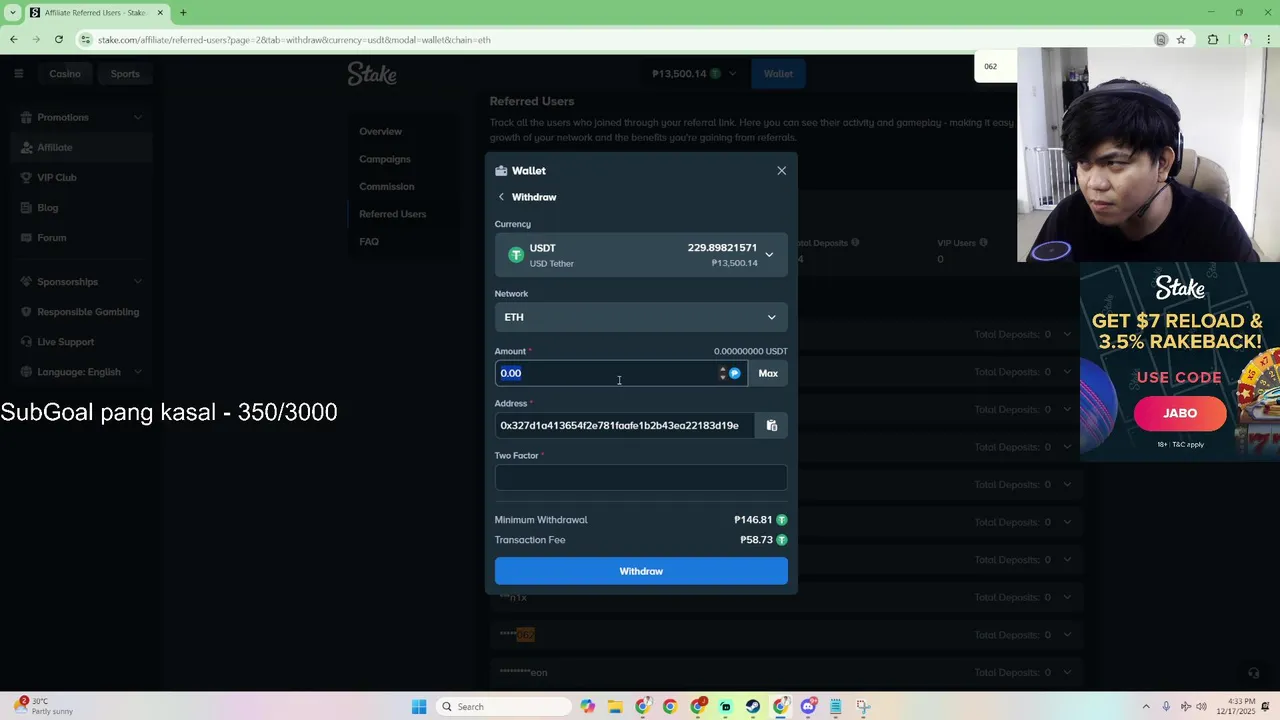Open the hamburger sidebar menu
The height and width of the screenshot is (720, 1280).
click(x=18, y=73)
